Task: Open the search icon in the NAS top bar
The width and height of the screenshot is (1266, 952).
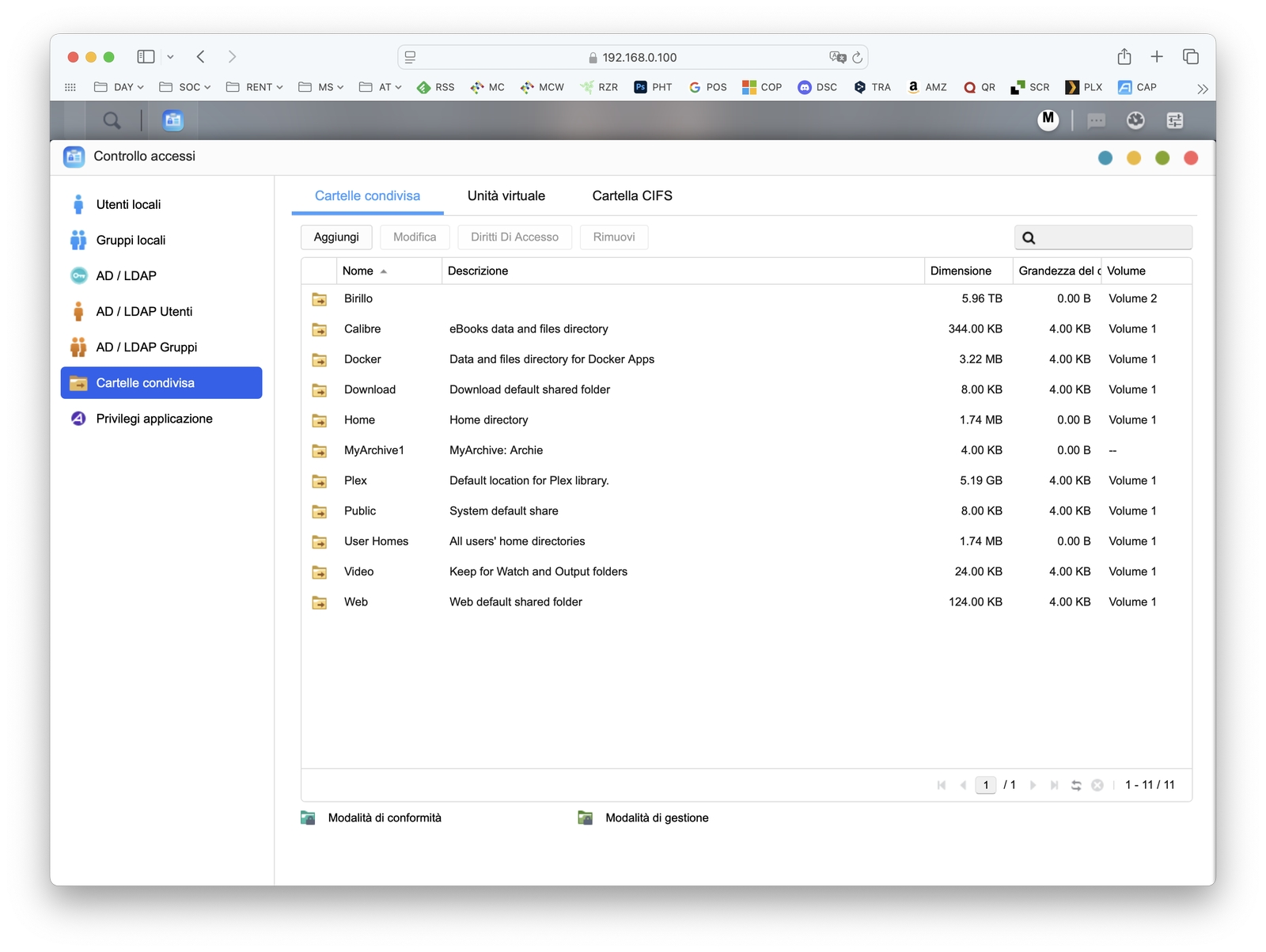Action: tap(112, 120)
